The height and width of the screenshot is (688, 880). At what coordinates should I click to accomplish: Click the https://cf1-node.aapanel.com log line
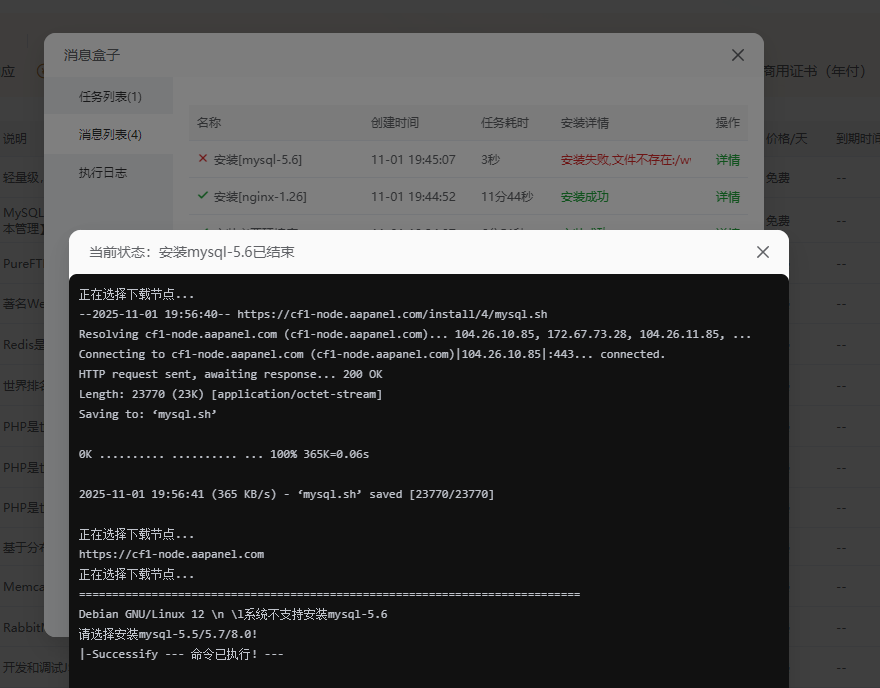pos(171,554)
